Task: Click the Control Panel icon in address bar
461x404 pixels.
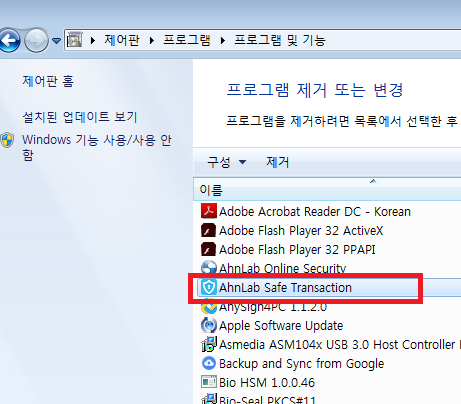Action: pos(75,40)
